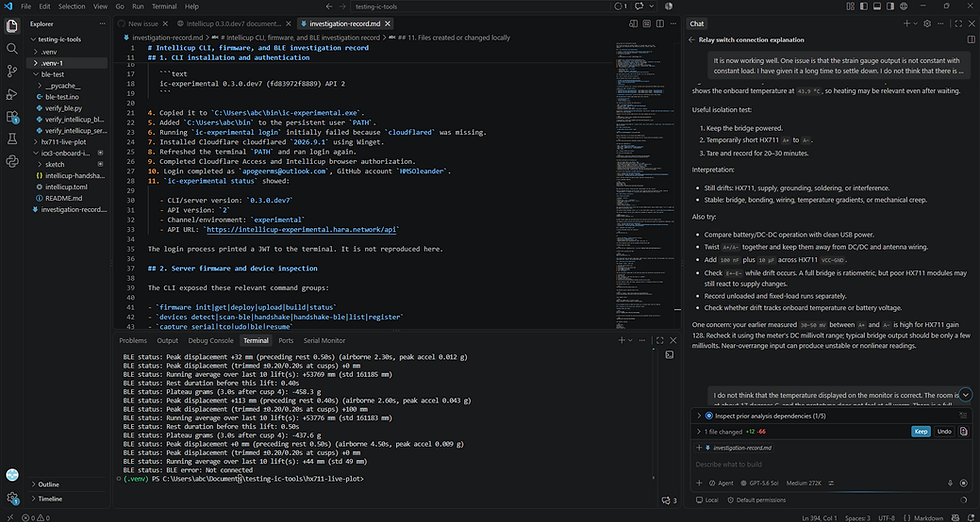Open the intellicup-experimental API URL link

[x=301, y=229]
